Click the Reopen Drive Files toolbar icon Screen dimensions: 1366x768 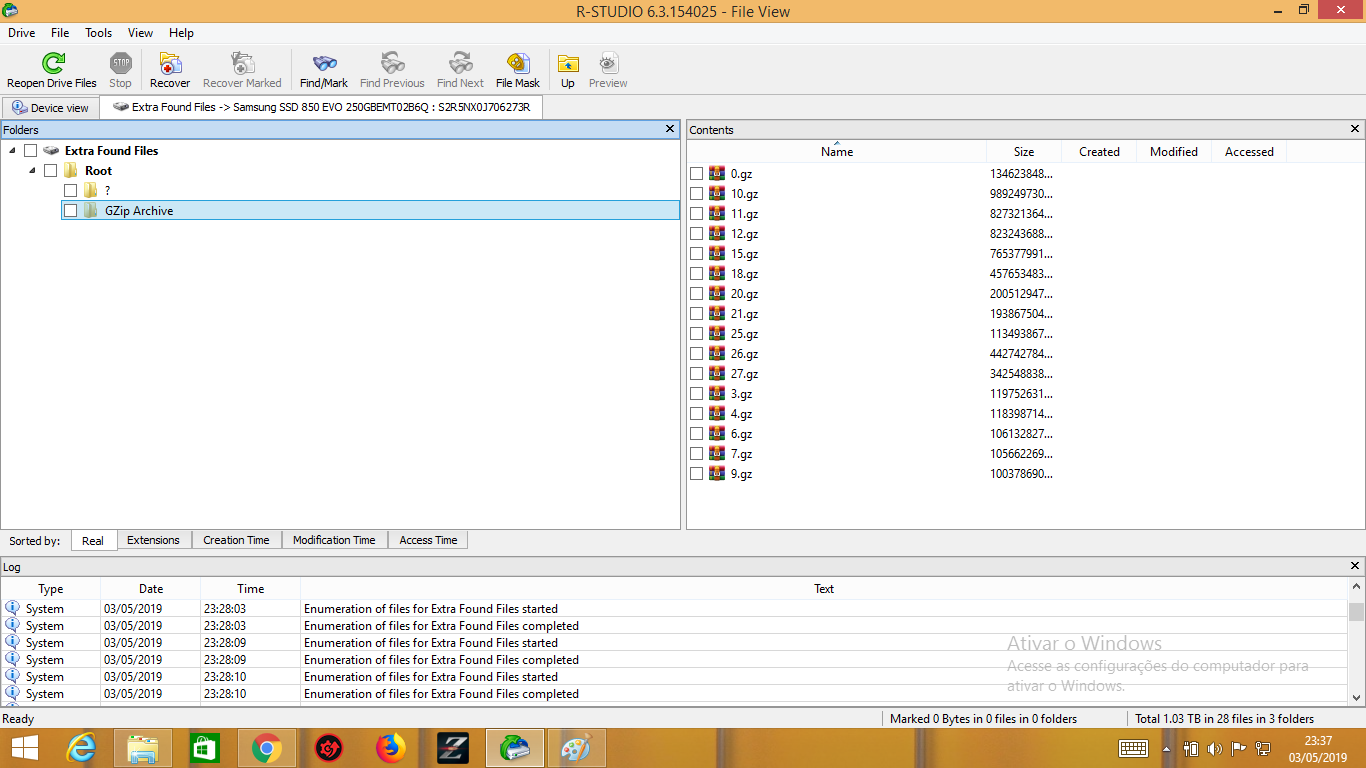[52, 64]
